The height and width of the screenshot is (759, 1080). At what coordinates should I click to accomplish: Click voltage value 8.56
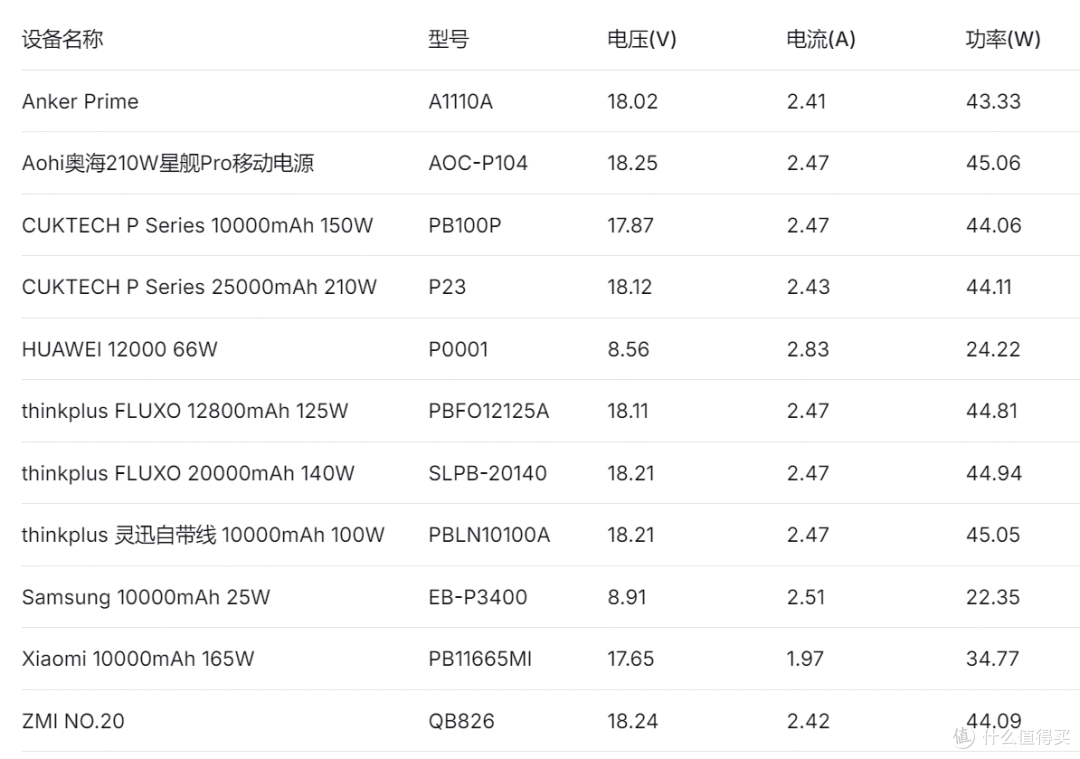(x=628, y=350)
